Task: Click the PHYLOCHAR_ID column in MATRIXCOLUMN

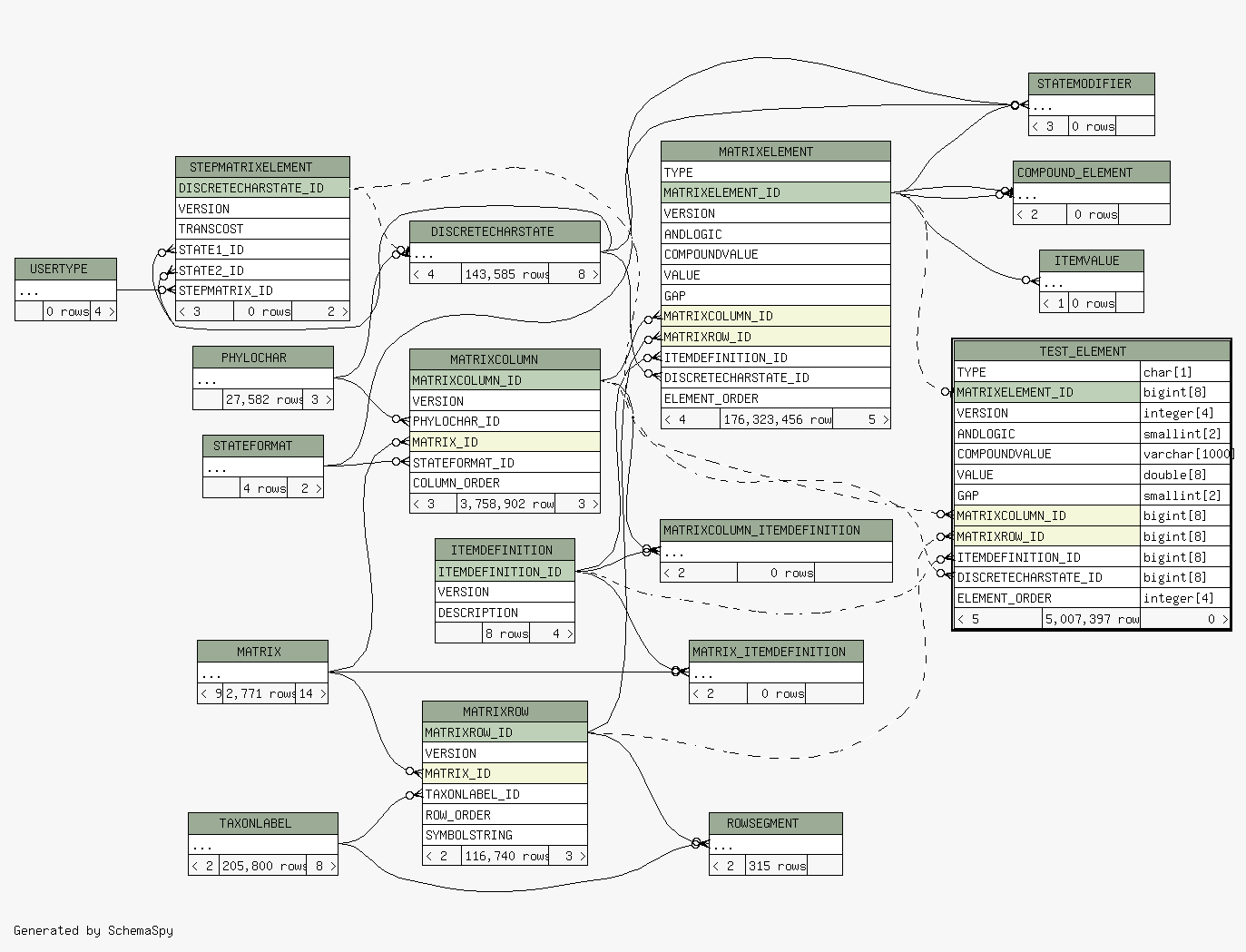Action: 505,421
